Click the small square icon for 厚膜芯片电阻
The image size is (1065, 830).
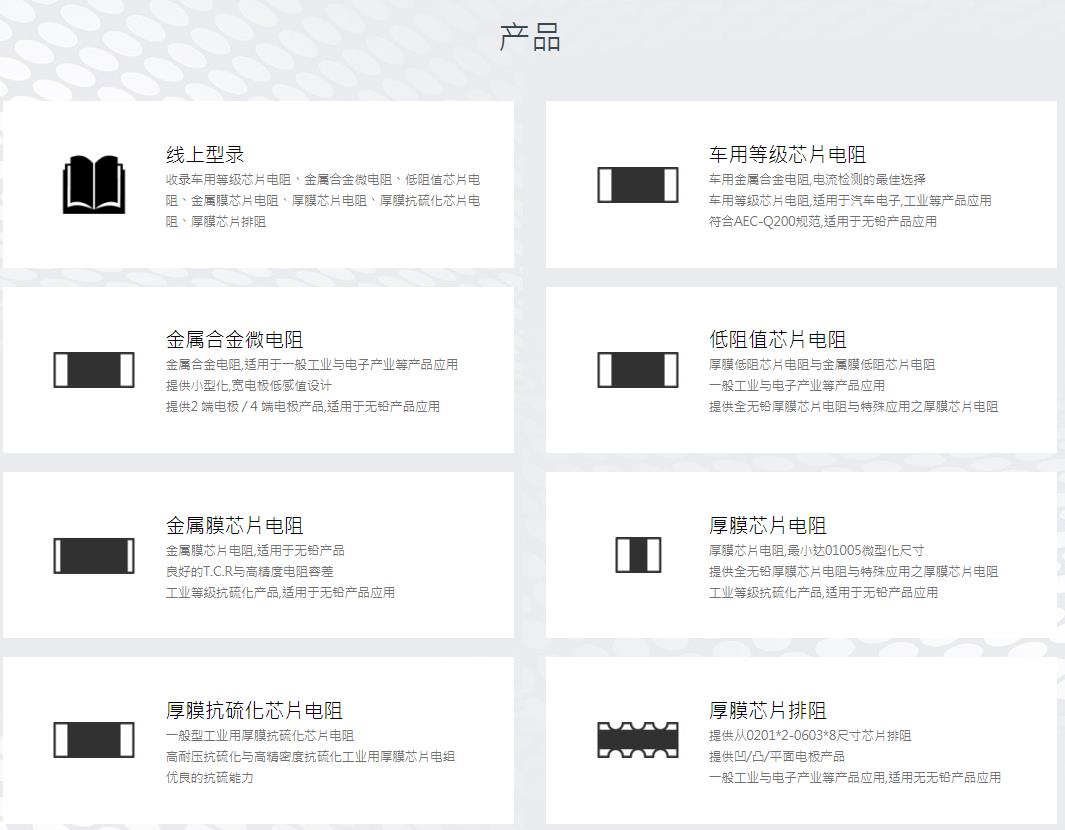coord(638,555)
